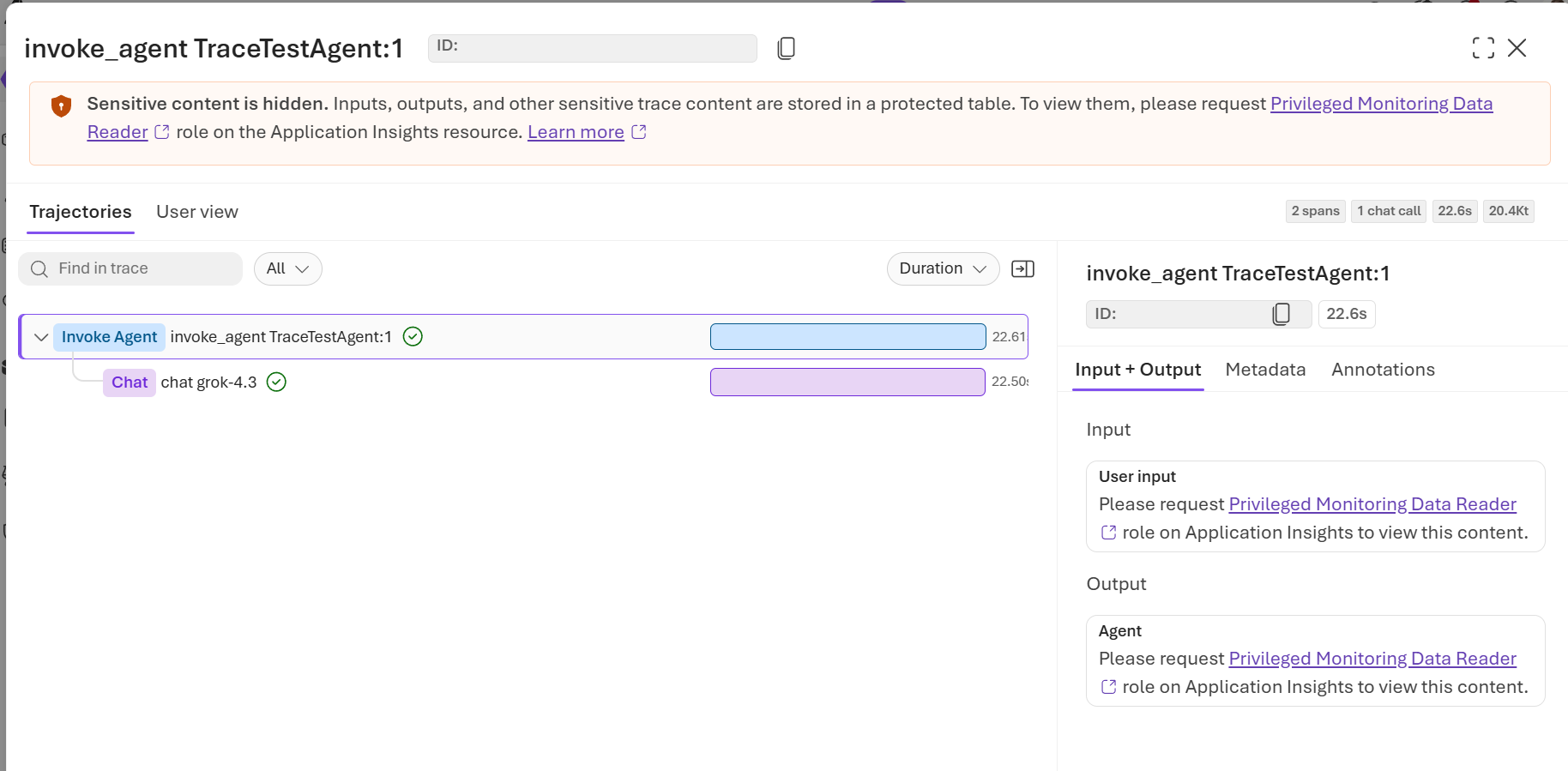This screenshot has height=771, width=1568.
Task: Toggle the side details panel icon
Action: pyautogui.click(x=1023, y=269)
